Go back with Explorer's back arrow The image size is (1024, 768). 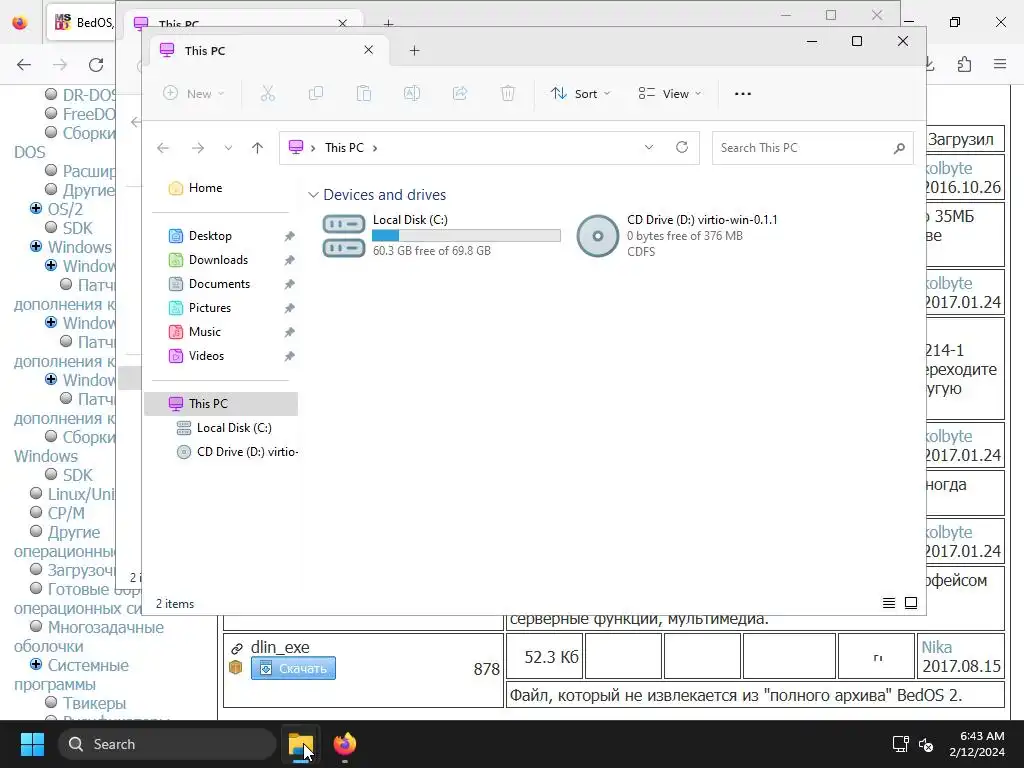pos(163,148)
